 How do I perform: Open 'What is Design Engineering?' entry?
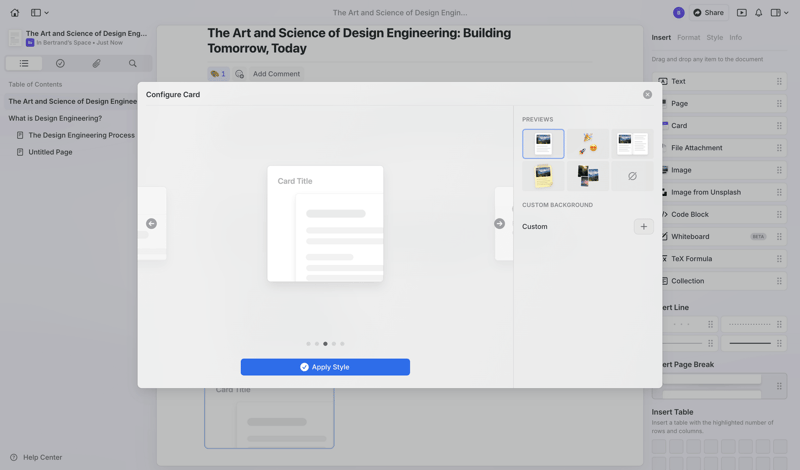(55, 118)
